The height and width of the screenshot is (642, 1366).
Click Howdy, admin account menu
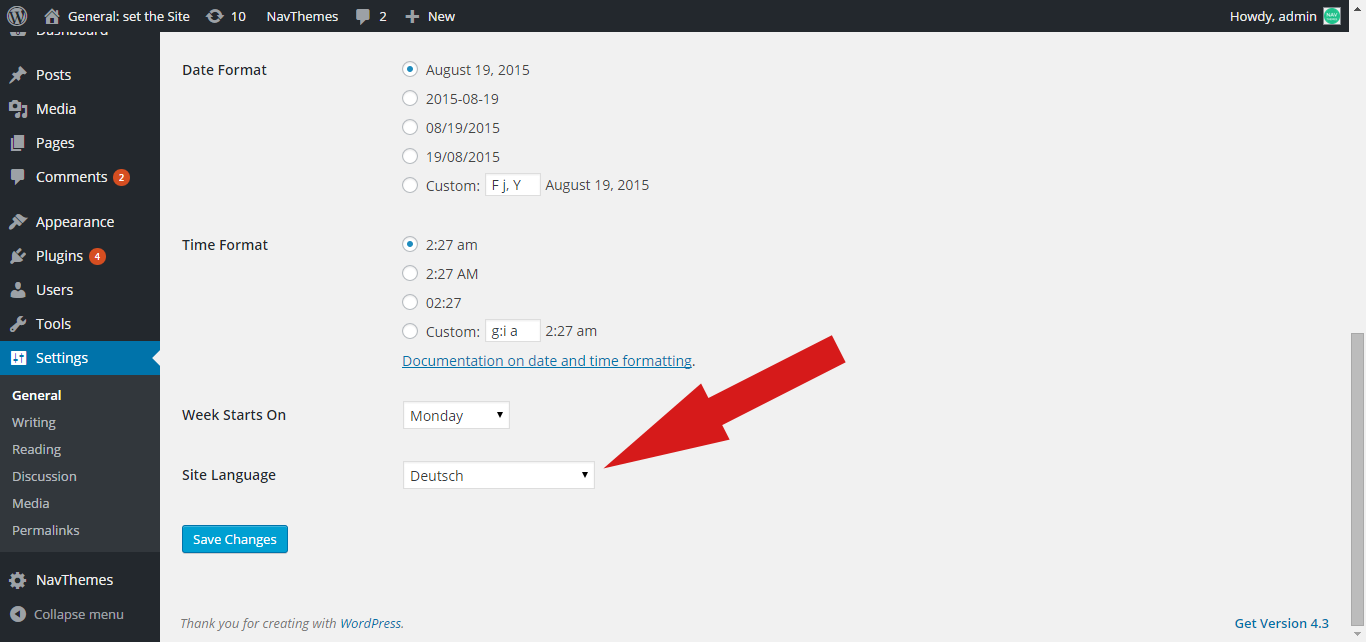[x=1273, y=16]
